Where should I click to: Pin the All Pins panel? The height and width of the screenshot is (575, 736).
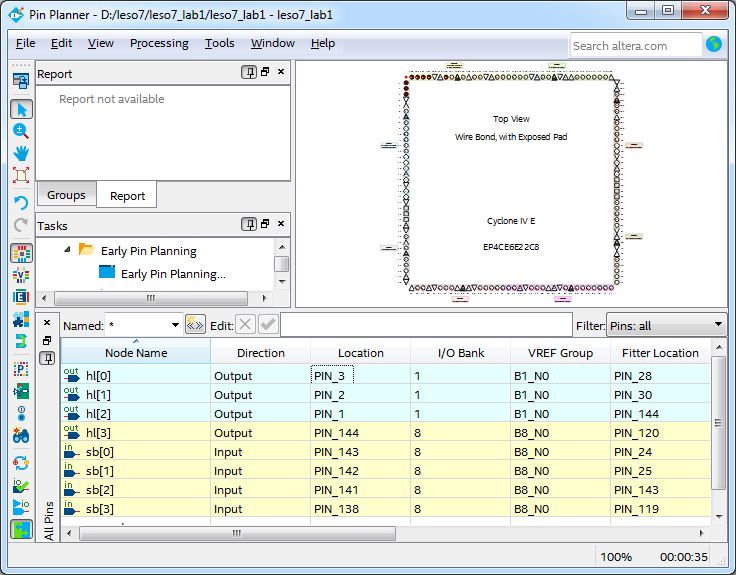(47, 358)
